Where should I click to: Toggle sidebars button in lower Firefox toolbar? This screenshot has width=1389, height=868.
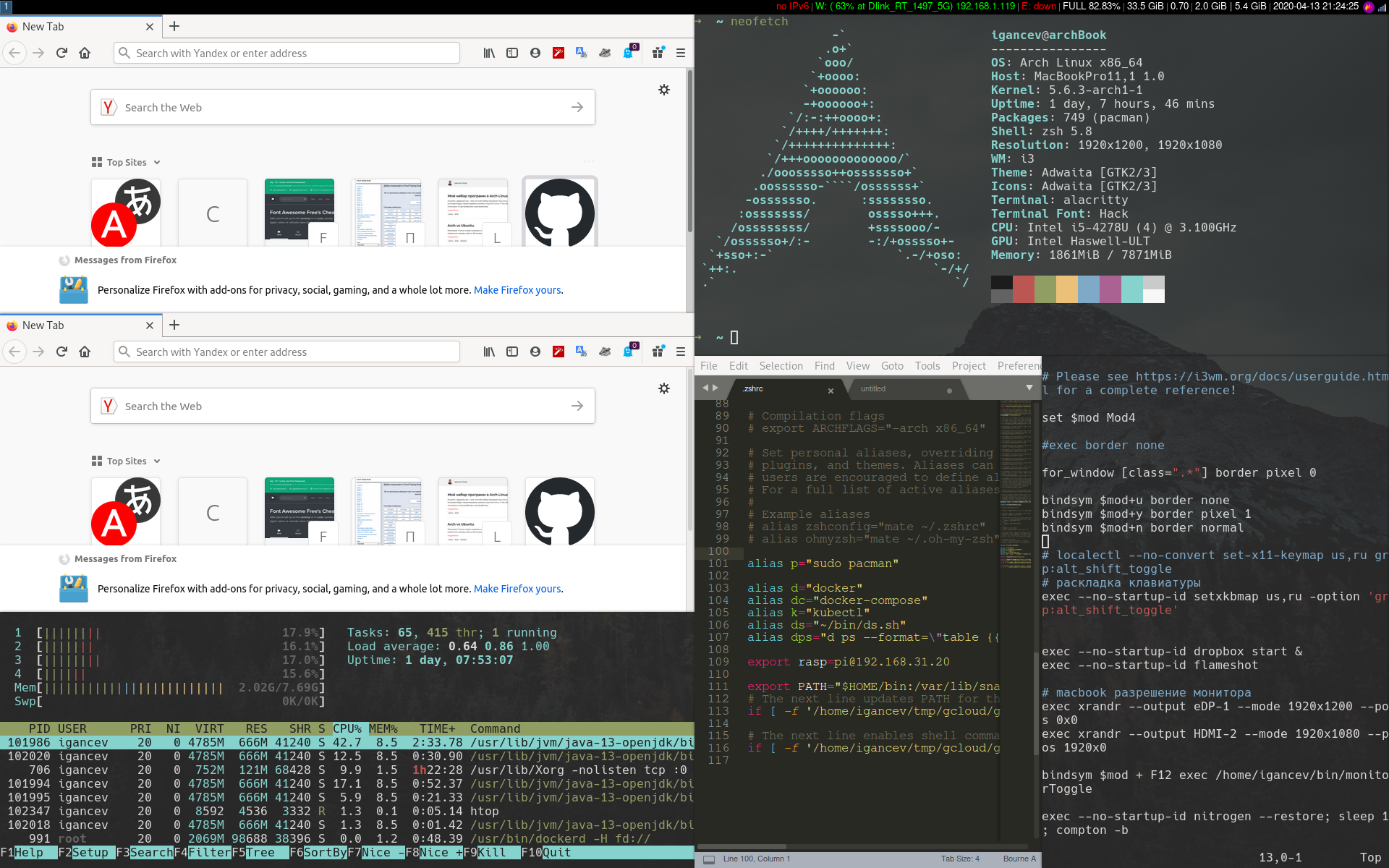pyautogui.click(x=512, y=352)
